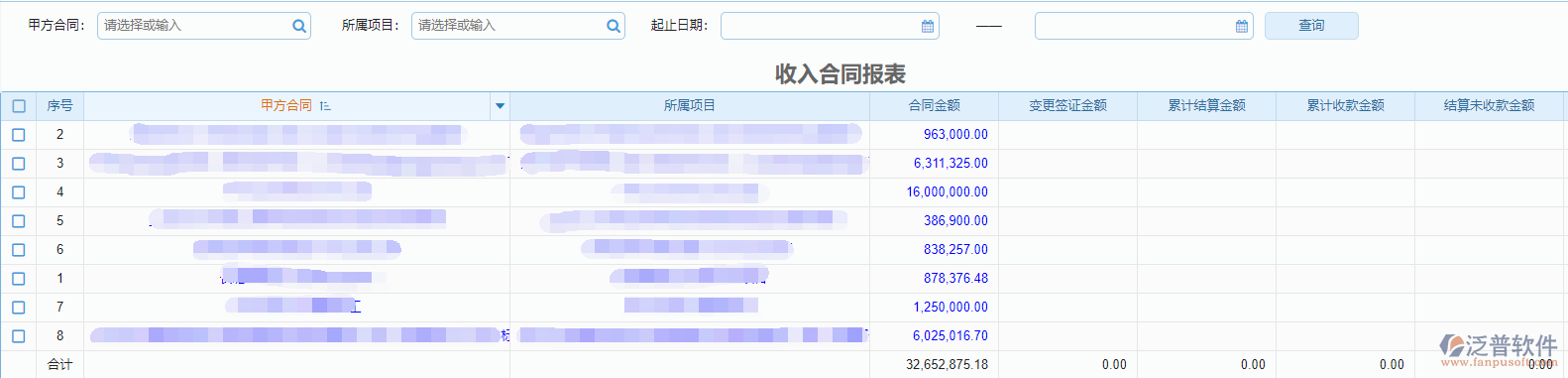Select the amount 386,900.00
This screenshot has width=1568, height=378.
tap(955, 221)
